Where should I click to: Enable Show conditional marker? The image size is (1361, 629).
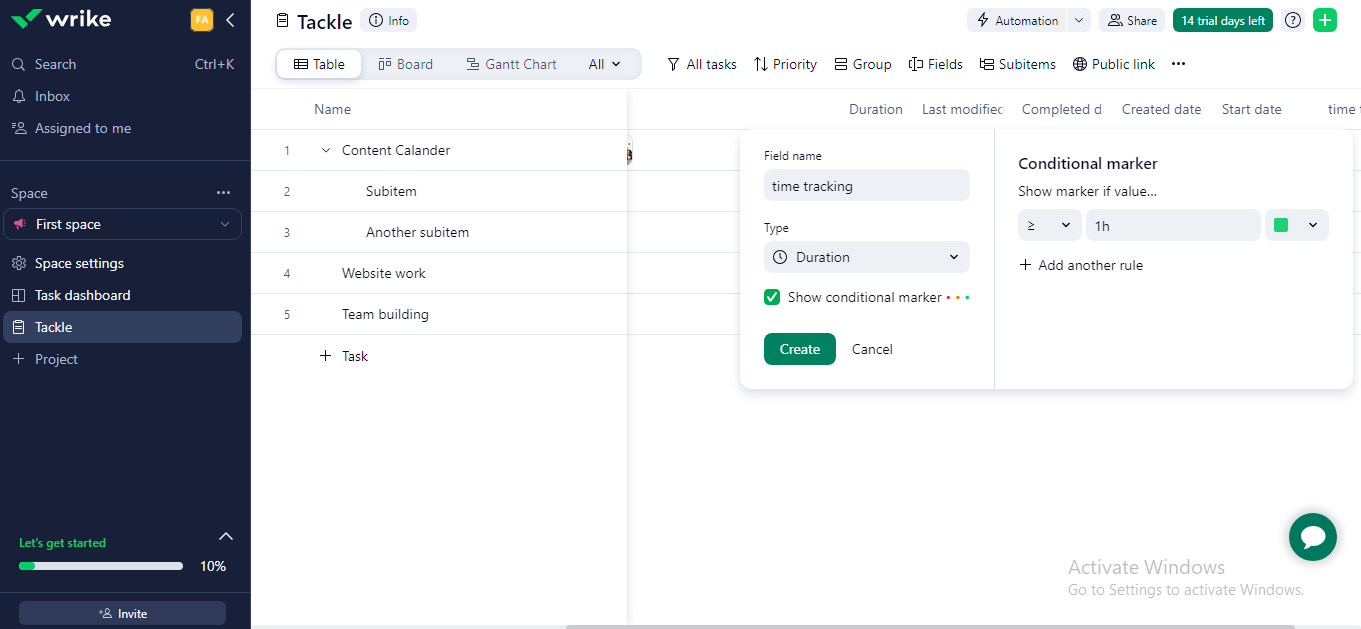point(771,297)
